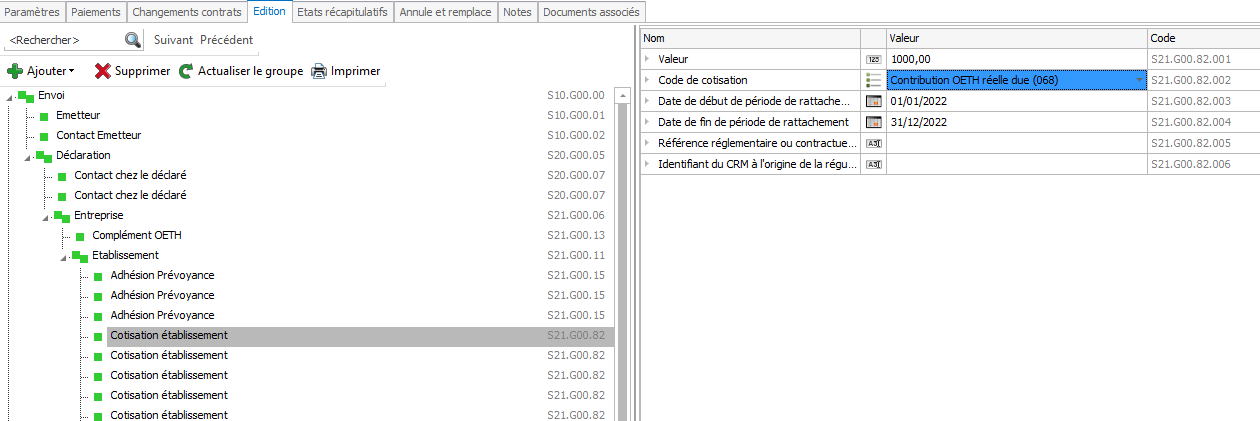Click the Actualiser le groupe button label
1260x421 pixels.
coord(251,72)
